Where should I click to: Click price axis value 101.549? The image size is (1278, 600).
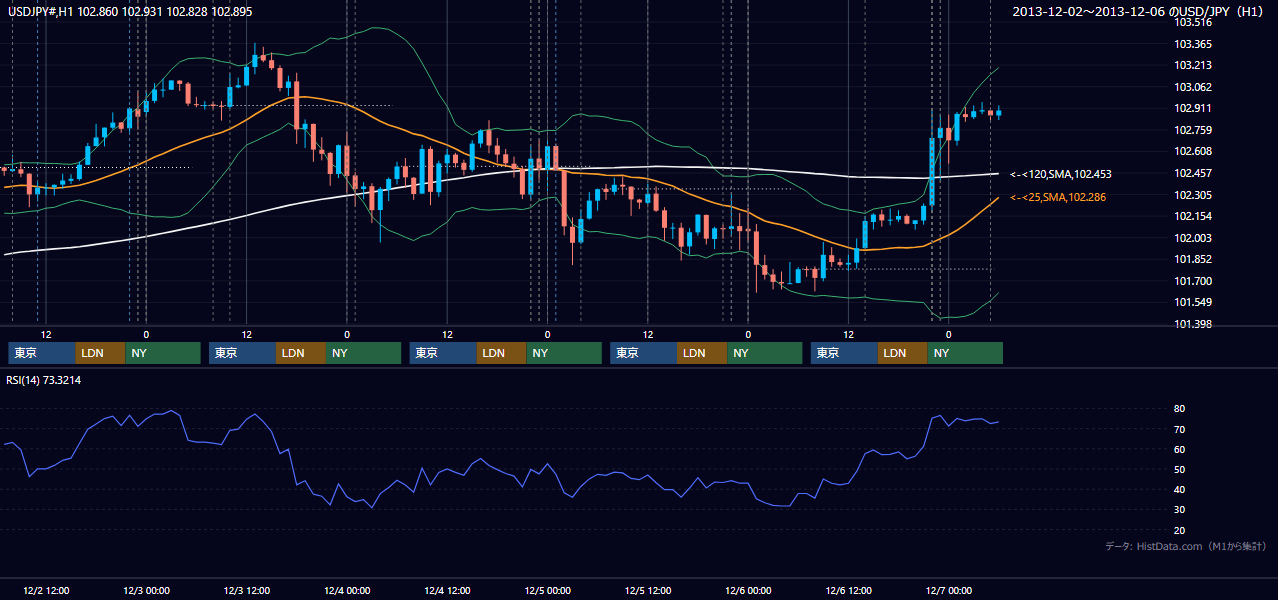tap(1192, 302)
